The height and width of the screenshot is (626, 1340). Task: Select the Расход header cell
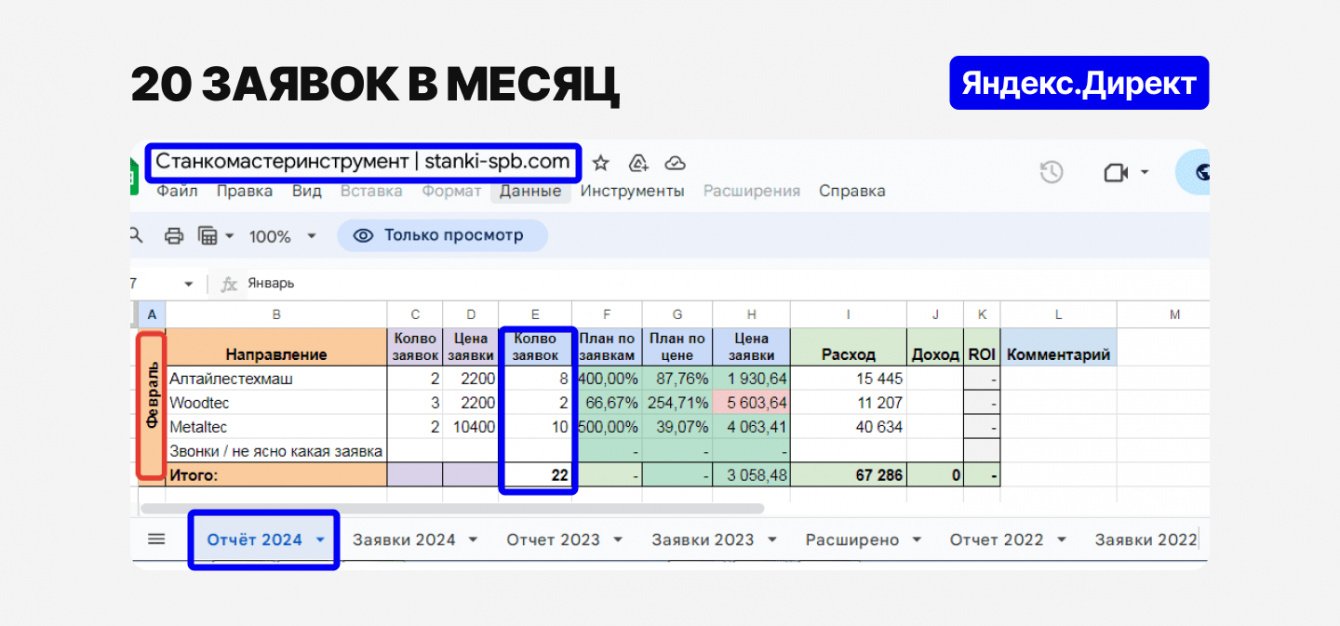[848, 346]
